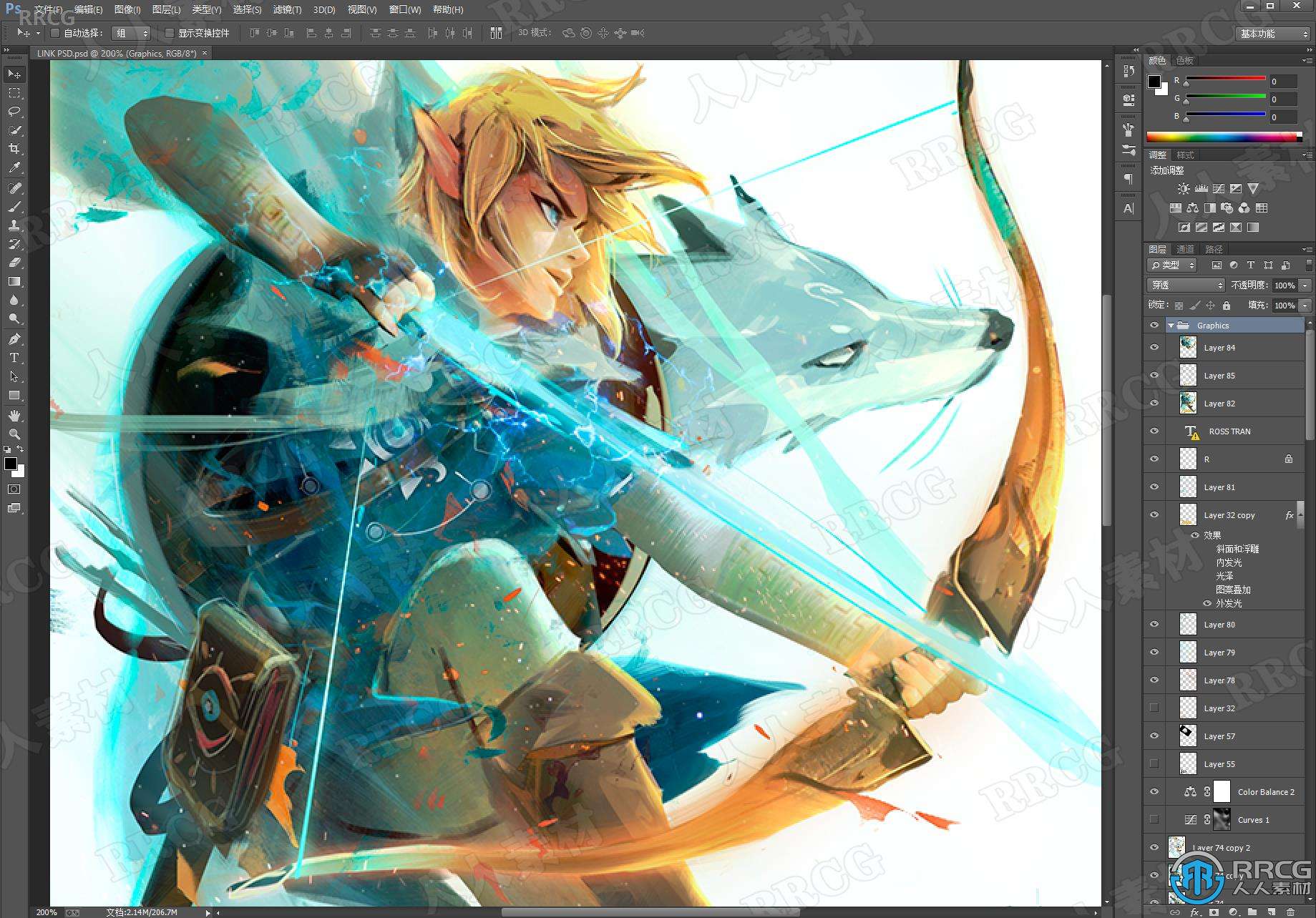Switch to the 通道 tab

coord(1186,250)
